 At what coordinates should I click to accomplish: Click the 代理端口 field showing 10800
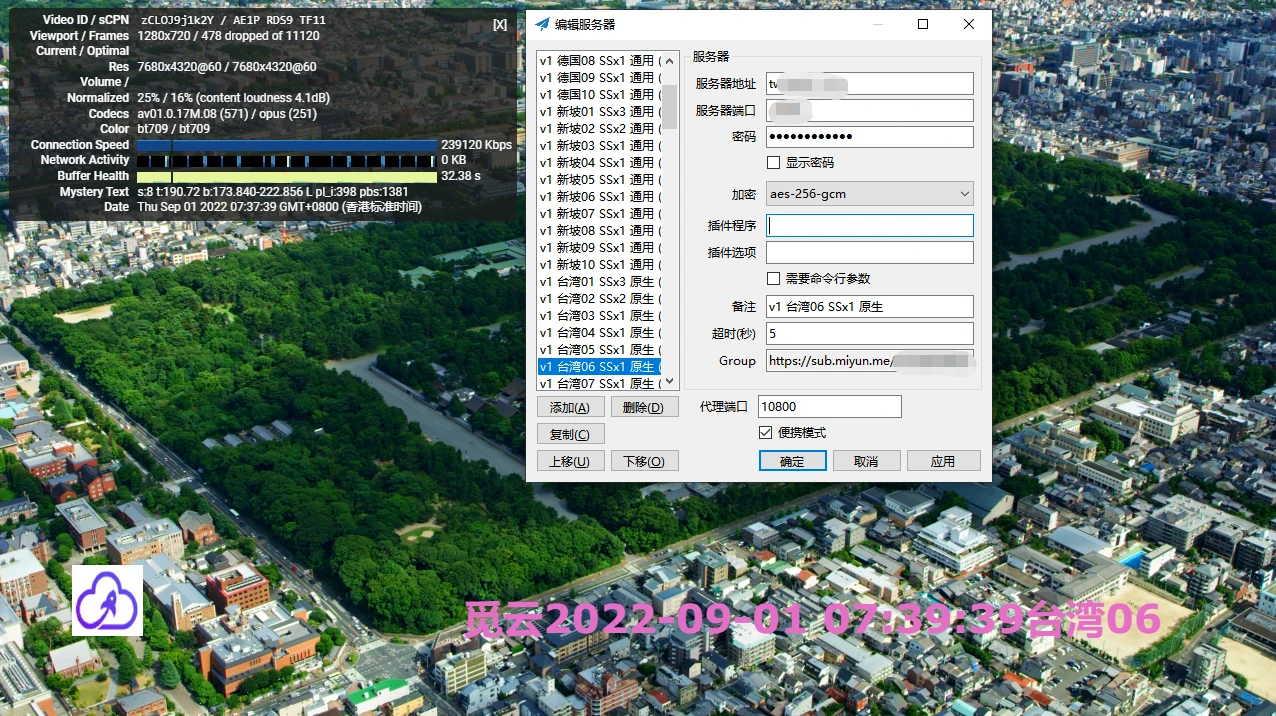point(829,407)
